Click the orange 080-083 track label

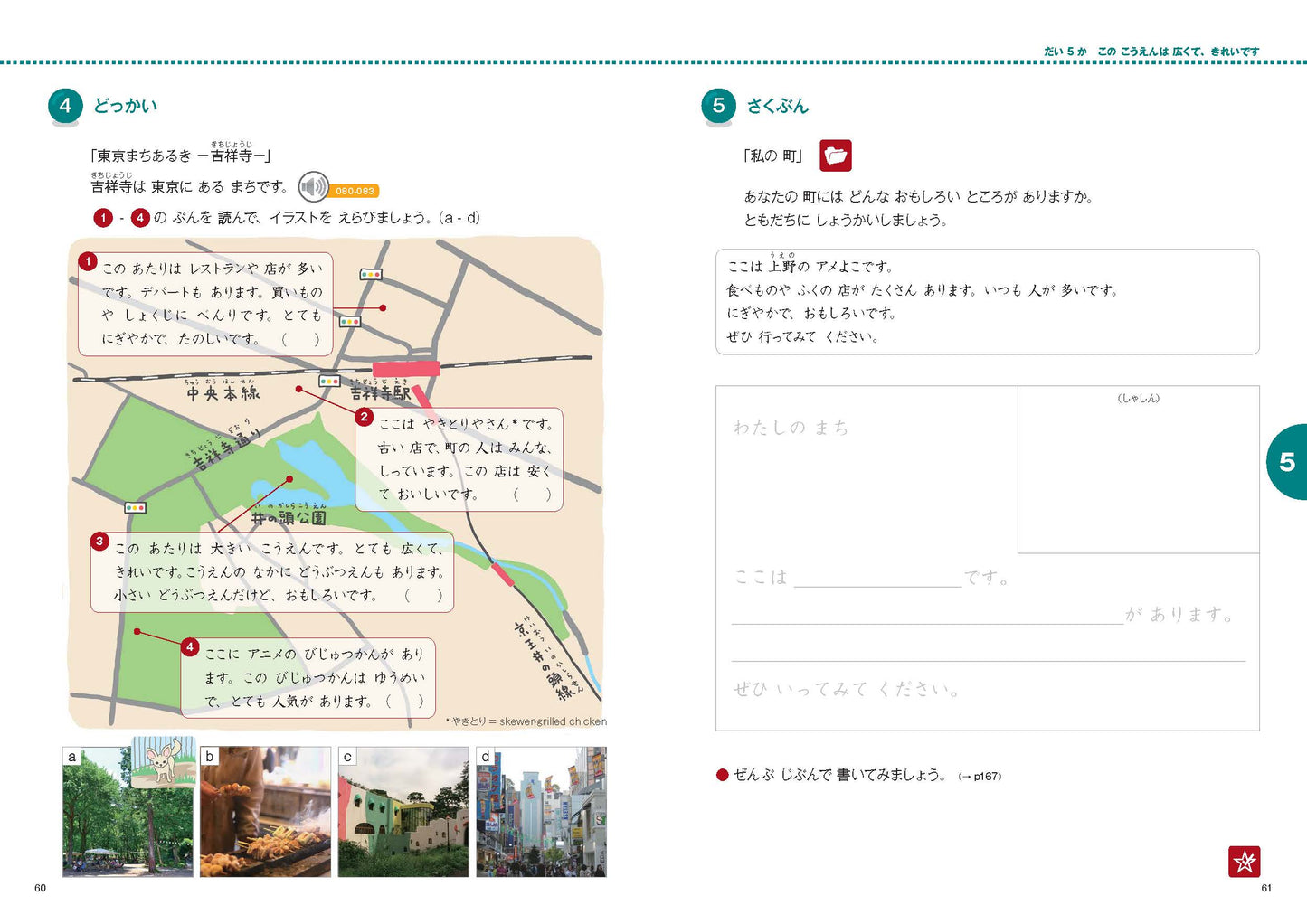pyautogui.click(x=355, y=191)
